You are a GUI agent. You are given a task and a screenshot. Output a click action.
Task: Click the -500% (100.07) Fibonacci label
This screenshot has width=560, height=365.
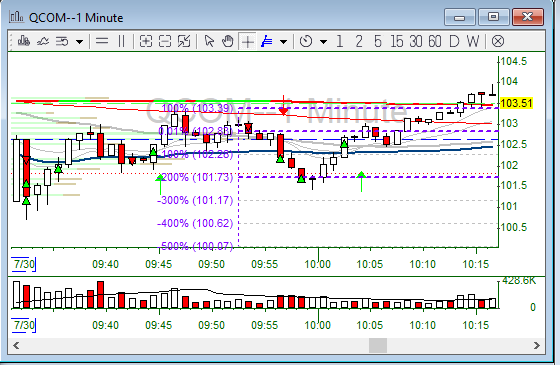[195, 246]
